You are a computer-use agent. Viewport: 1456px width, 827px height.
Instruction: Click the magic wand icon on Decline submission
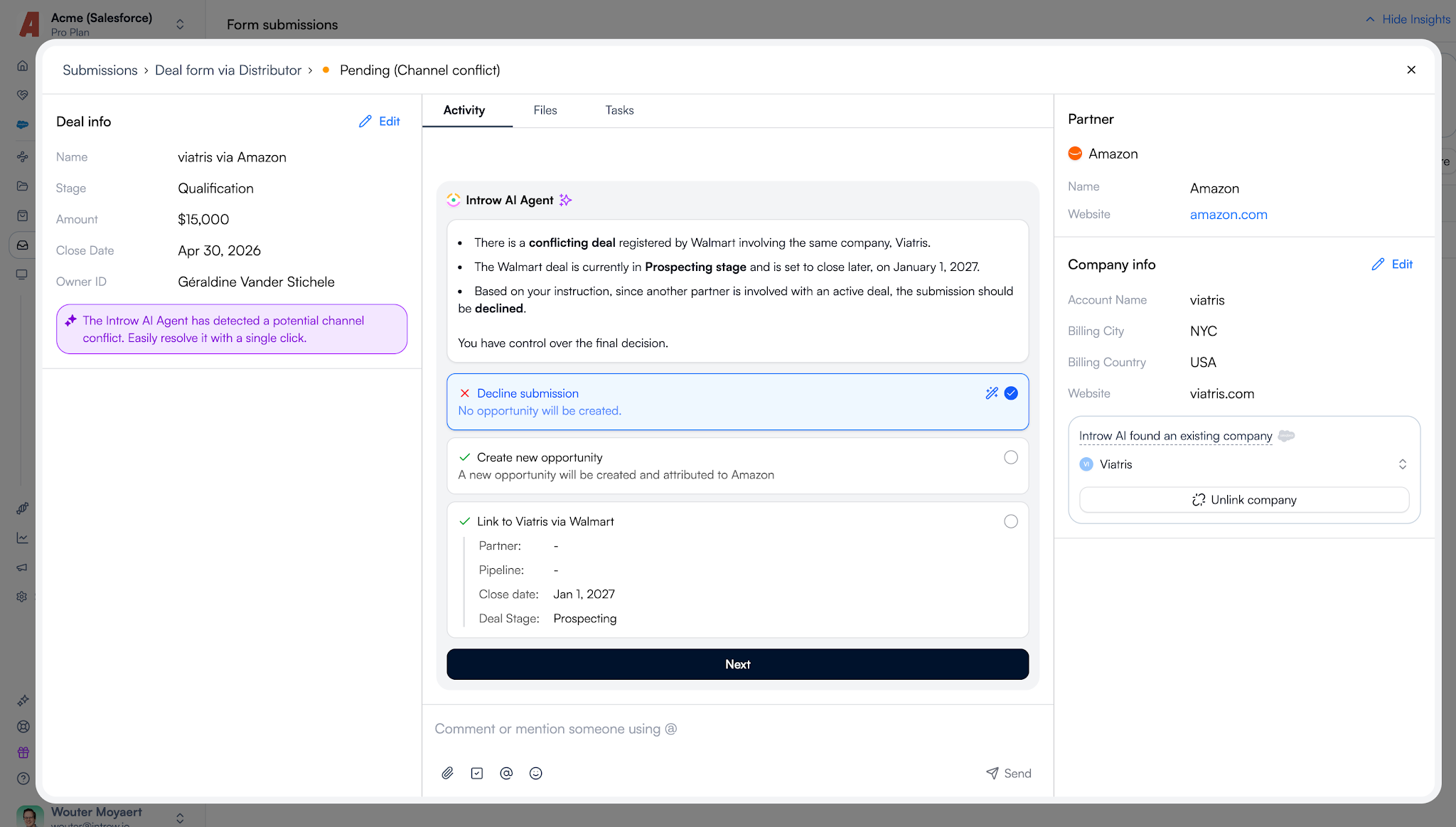(992, 393)
